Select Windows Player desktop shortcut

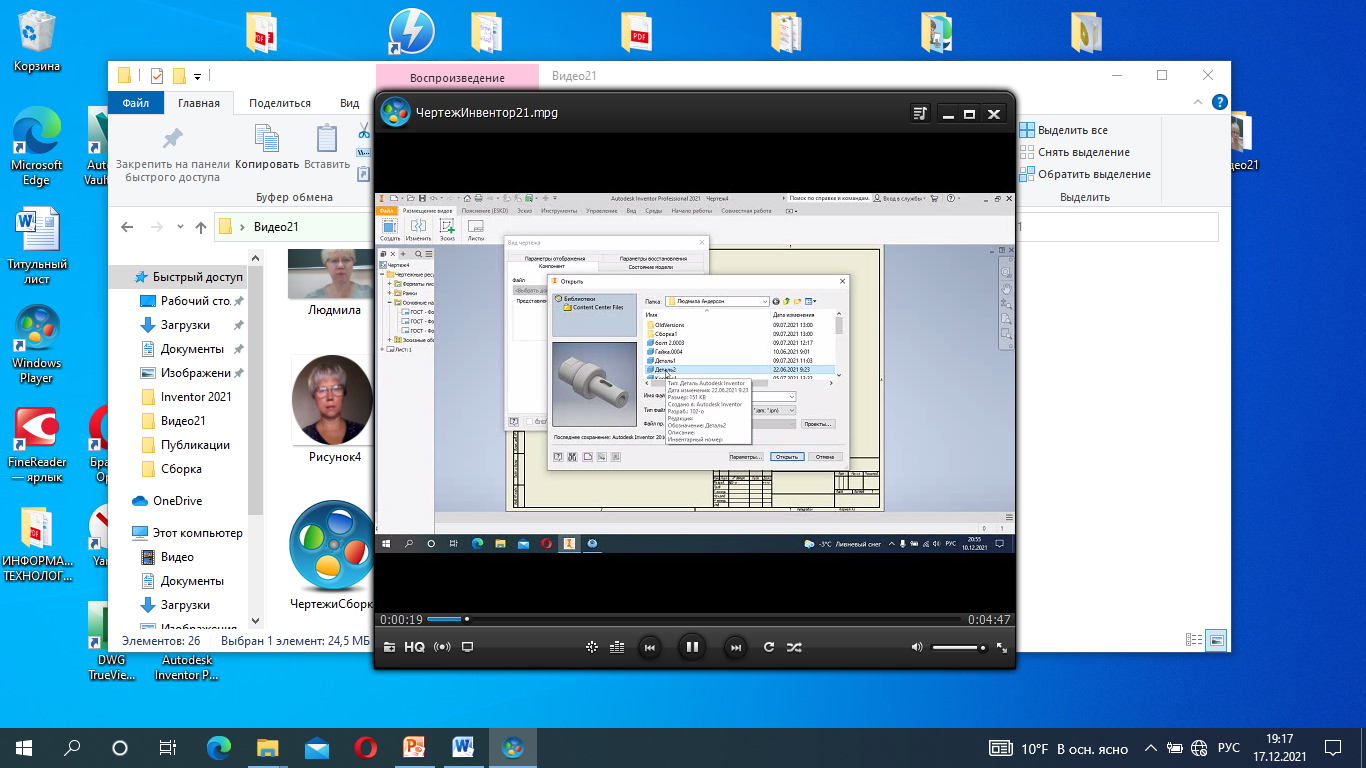[37, 345]
